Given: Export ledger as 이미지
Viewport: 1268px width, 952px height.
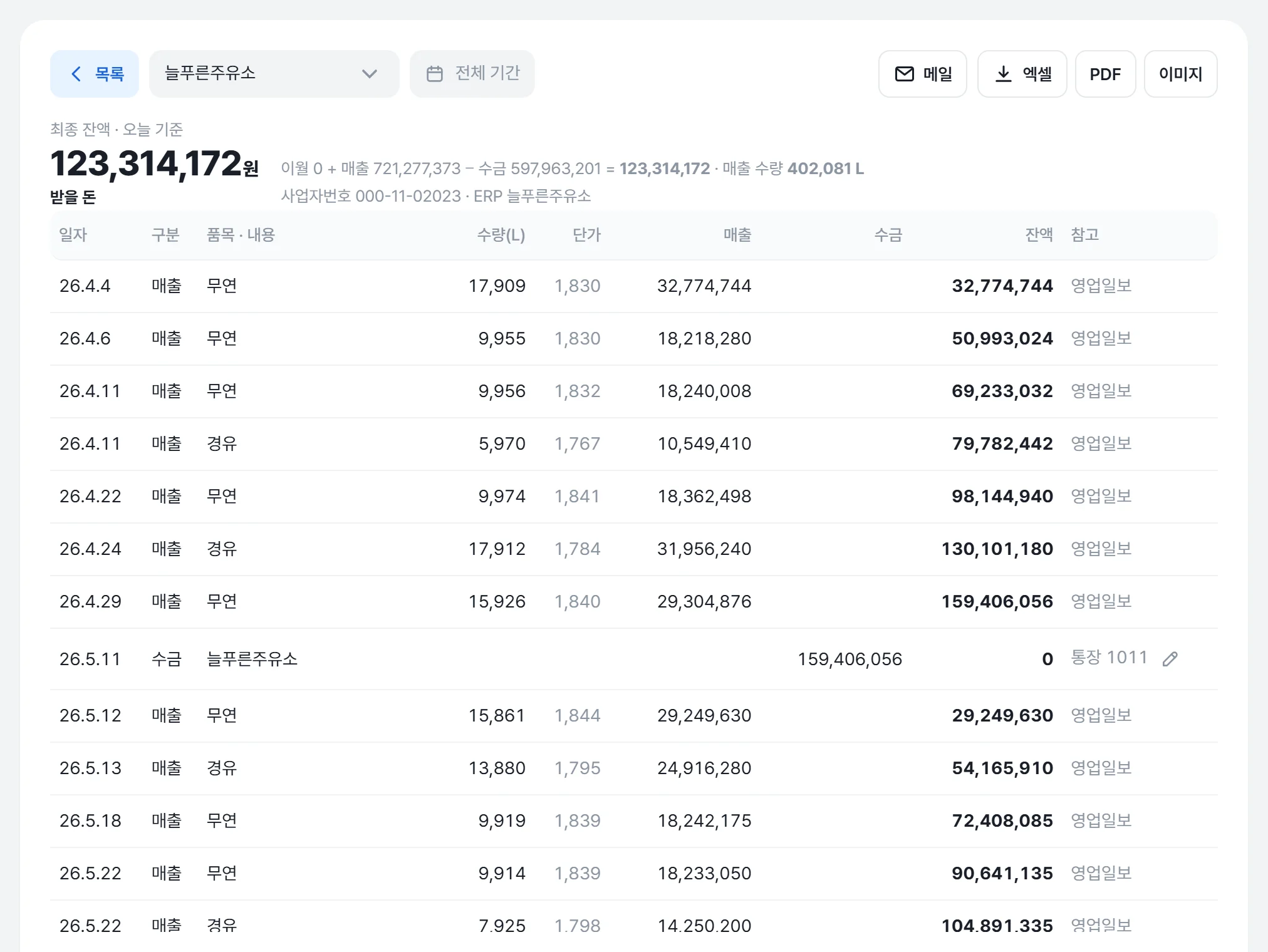Looking at the screenshot, I should 1181,74.
